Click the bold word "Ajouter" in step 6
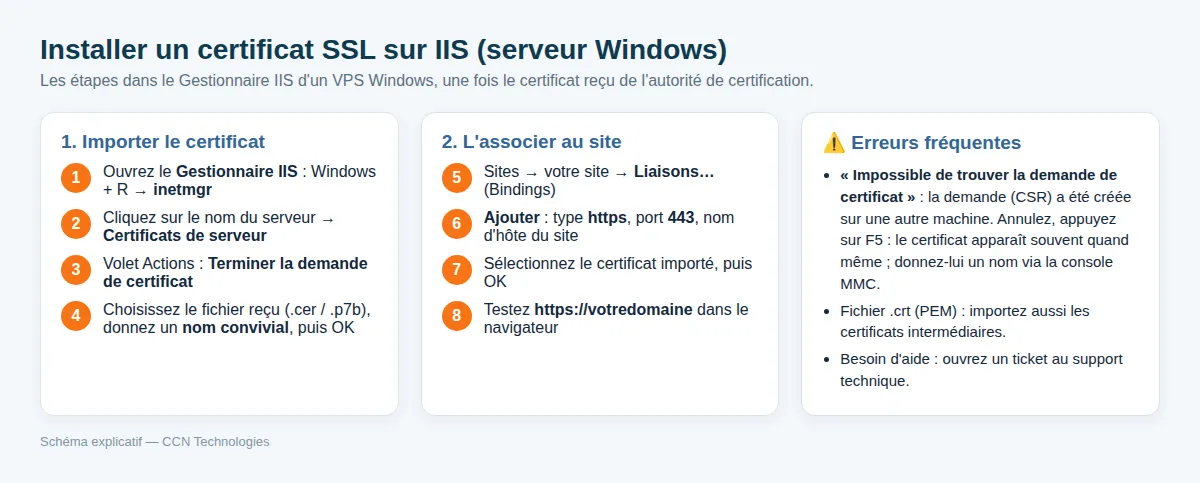The width and height of the screenshot is (1200, 483). pos(512,217)
